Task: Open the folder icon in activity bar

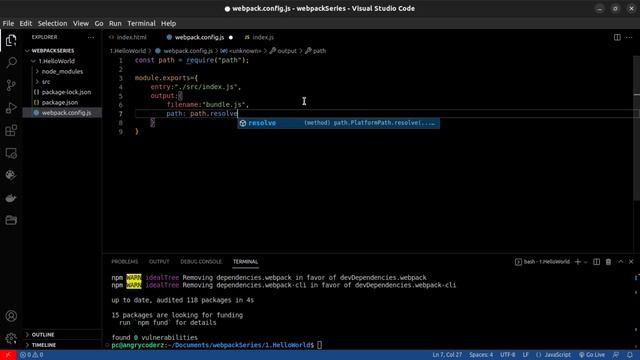Action: tap(11, 220)
